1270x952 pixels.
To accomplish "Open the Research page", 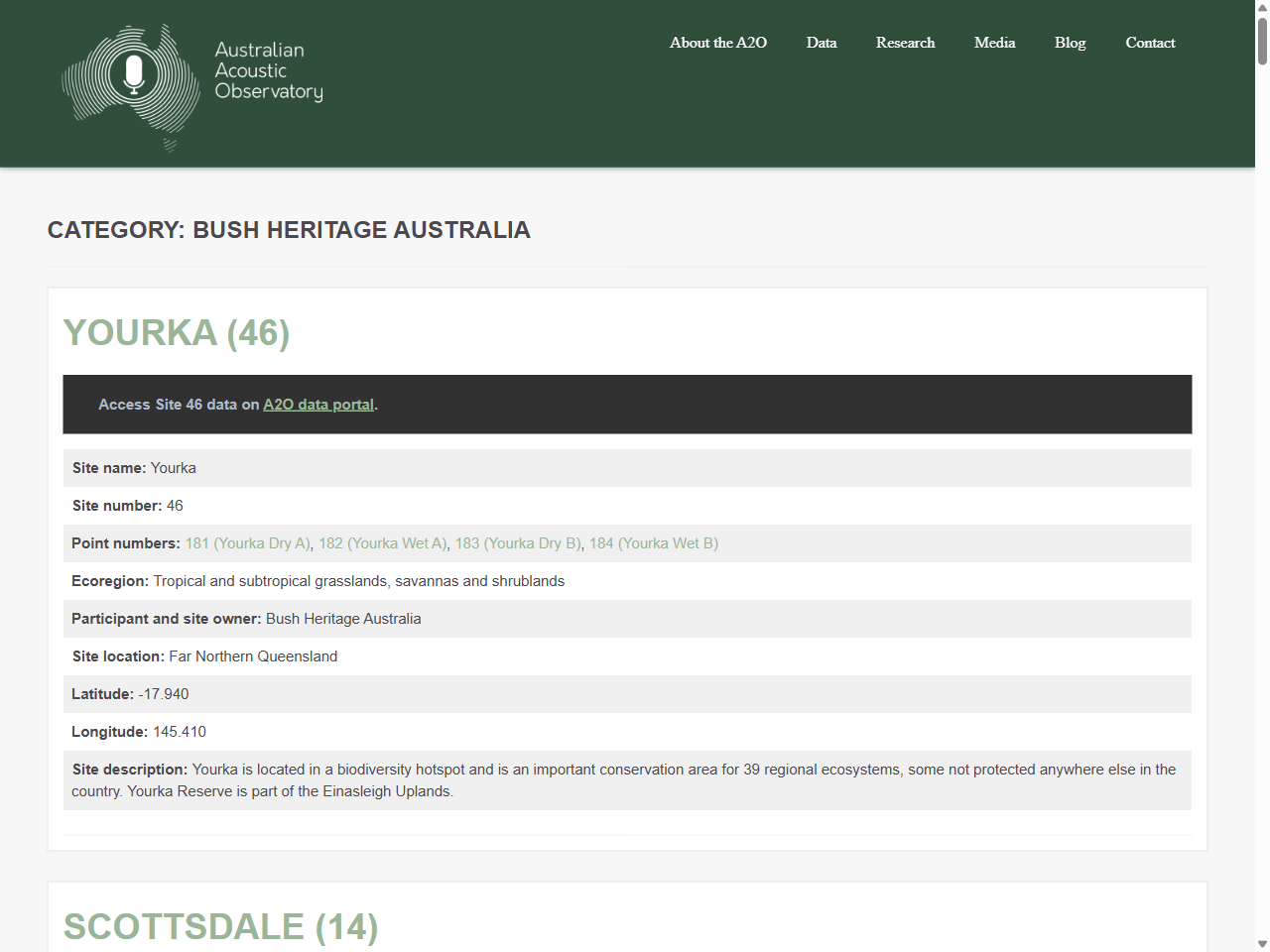I will pyautogui.click(x=905, y=43).
